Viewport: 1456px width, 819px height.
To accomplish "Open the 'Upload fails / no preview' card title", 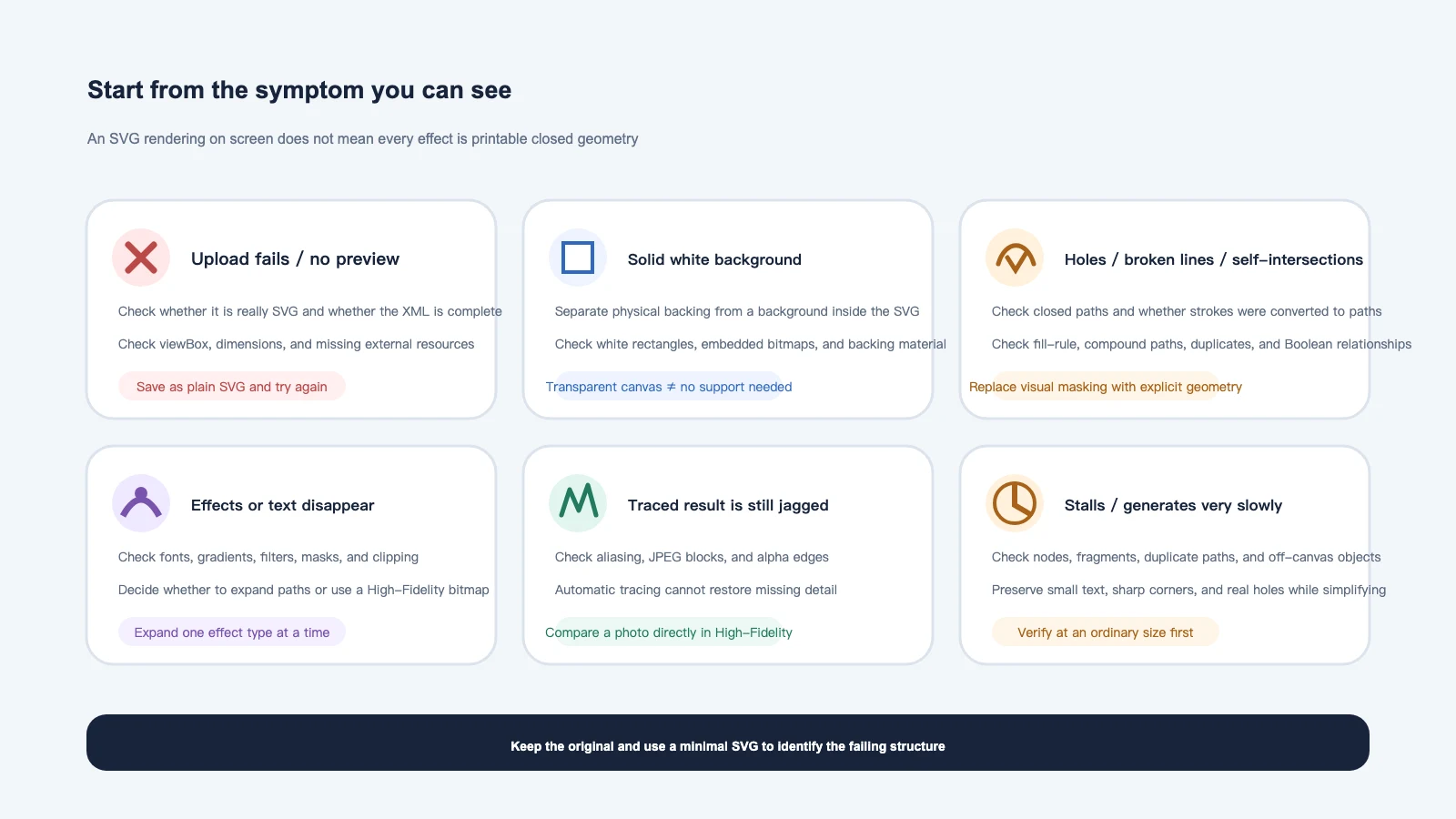I will point(295,258).
